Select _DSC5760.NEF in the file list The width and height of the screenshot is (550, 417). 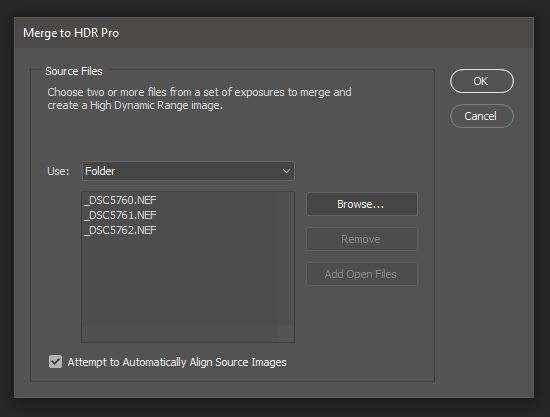click(120, 200)
